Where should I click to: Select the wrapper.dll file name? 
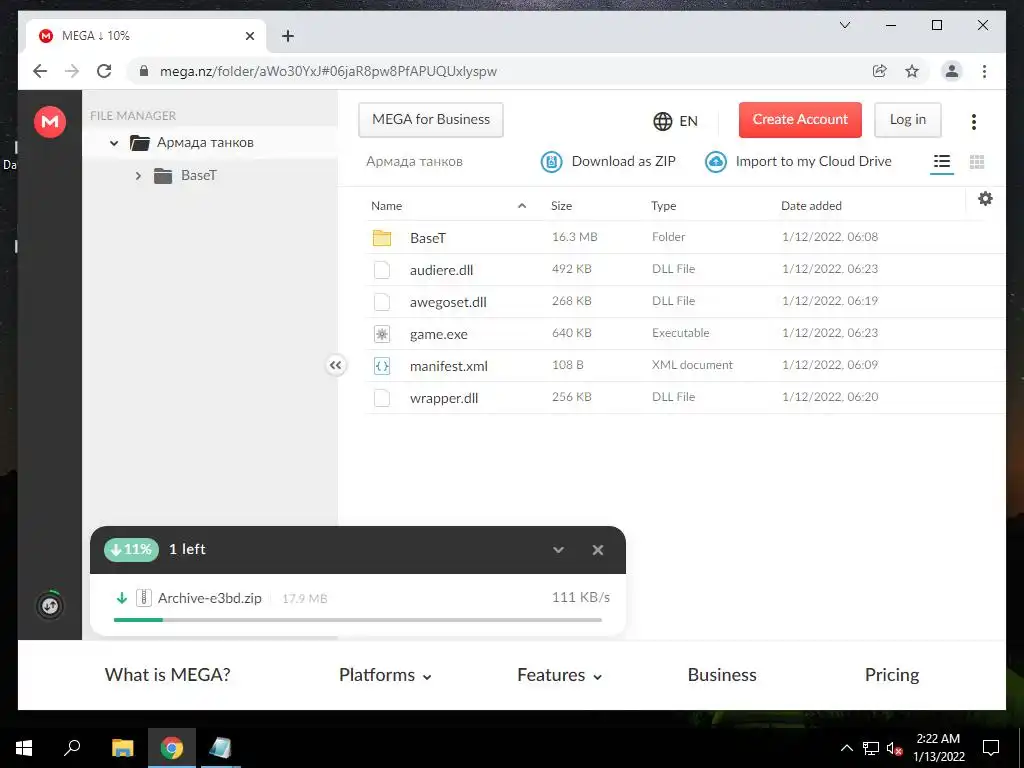[x=444, y=398]
